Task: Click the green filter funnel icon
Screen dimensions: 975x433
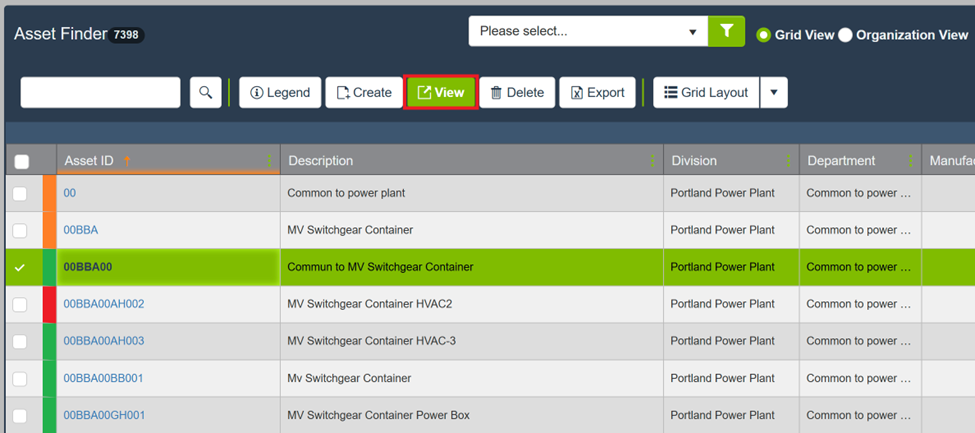Action: point(726,31)
